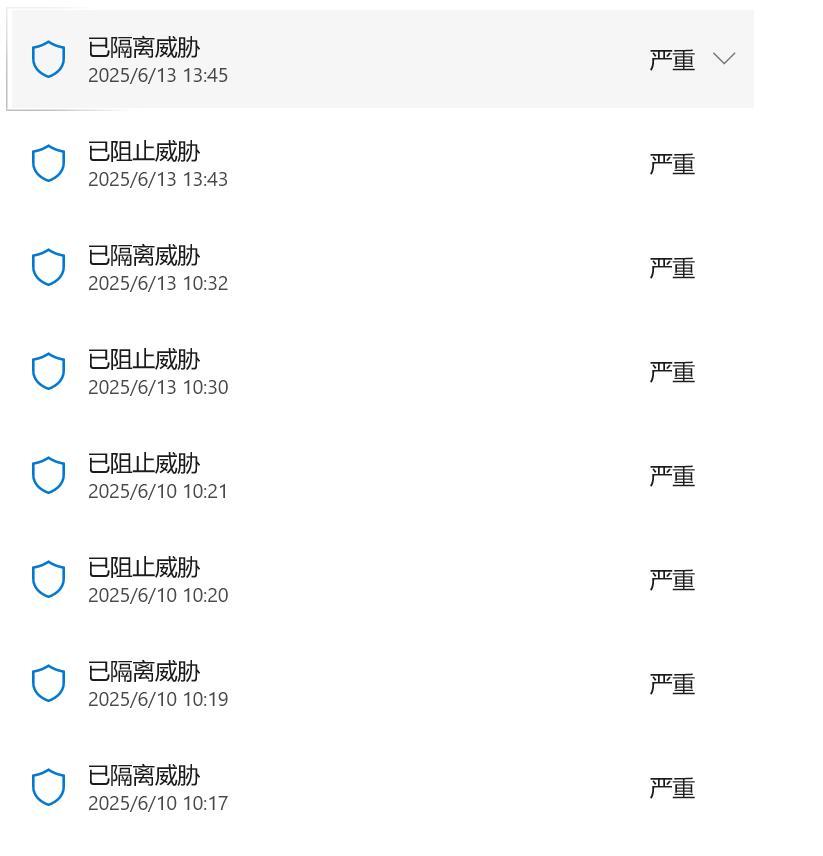Click 严重 label on the 10:17 row
This screenshot has height=856, width=823.
pyautogui.click(x=672, y=788)
